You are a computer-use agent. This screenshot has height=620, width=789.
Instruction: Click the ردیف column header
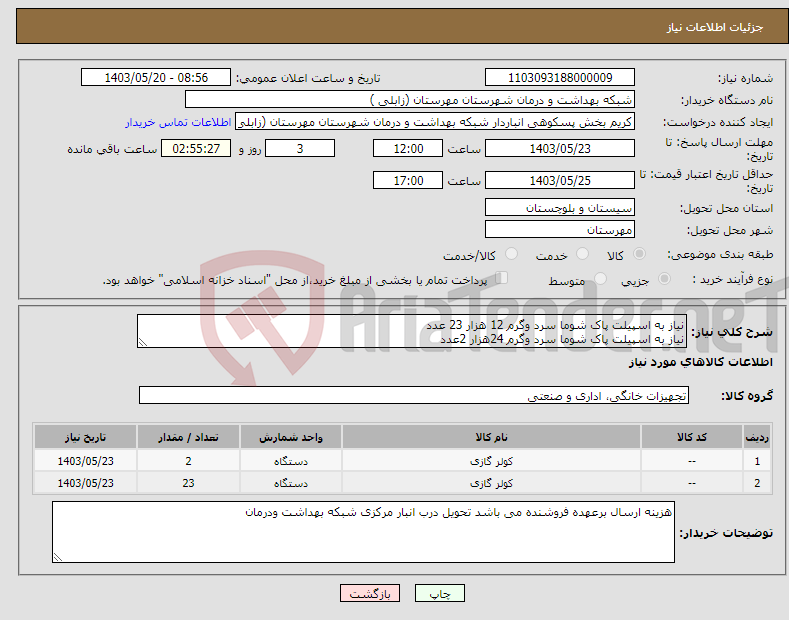click(757, 437)
